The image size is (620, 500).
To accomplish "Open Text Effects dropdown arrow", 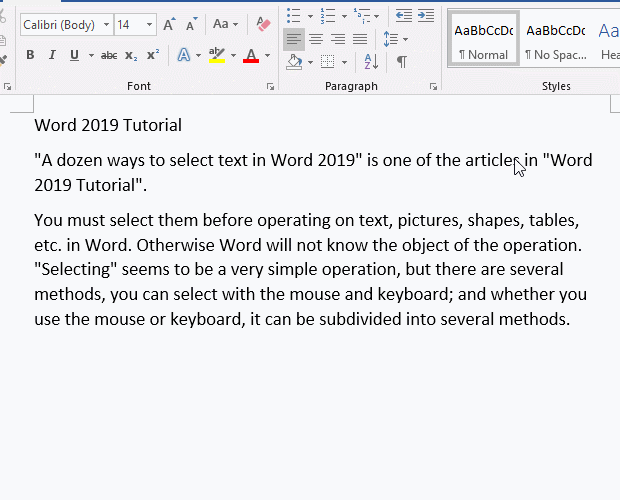I will [x=198, y=55].
